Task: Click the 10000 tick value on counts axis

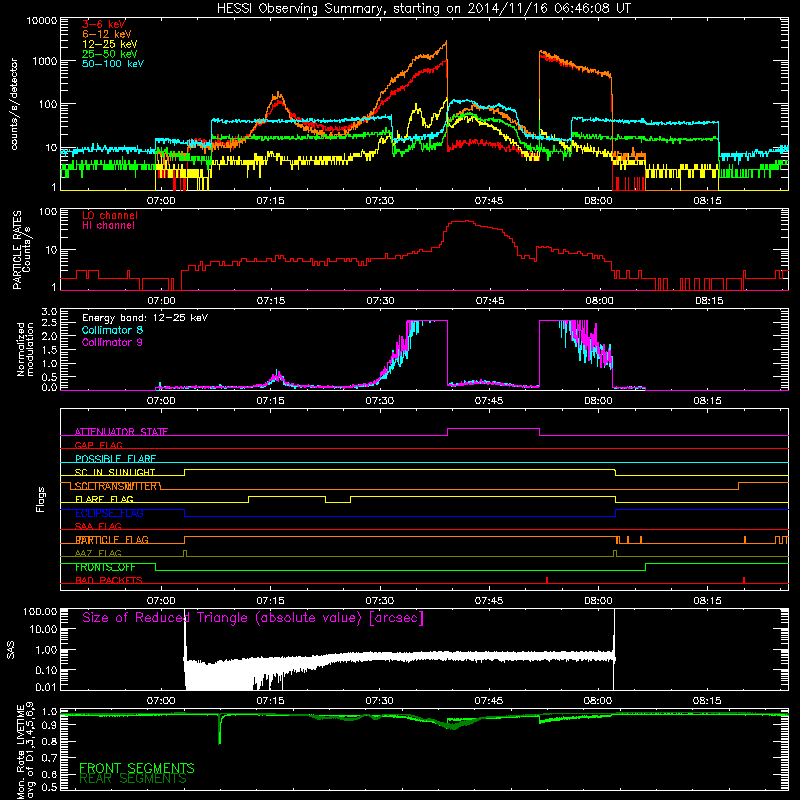Action: tap(42, 21)
